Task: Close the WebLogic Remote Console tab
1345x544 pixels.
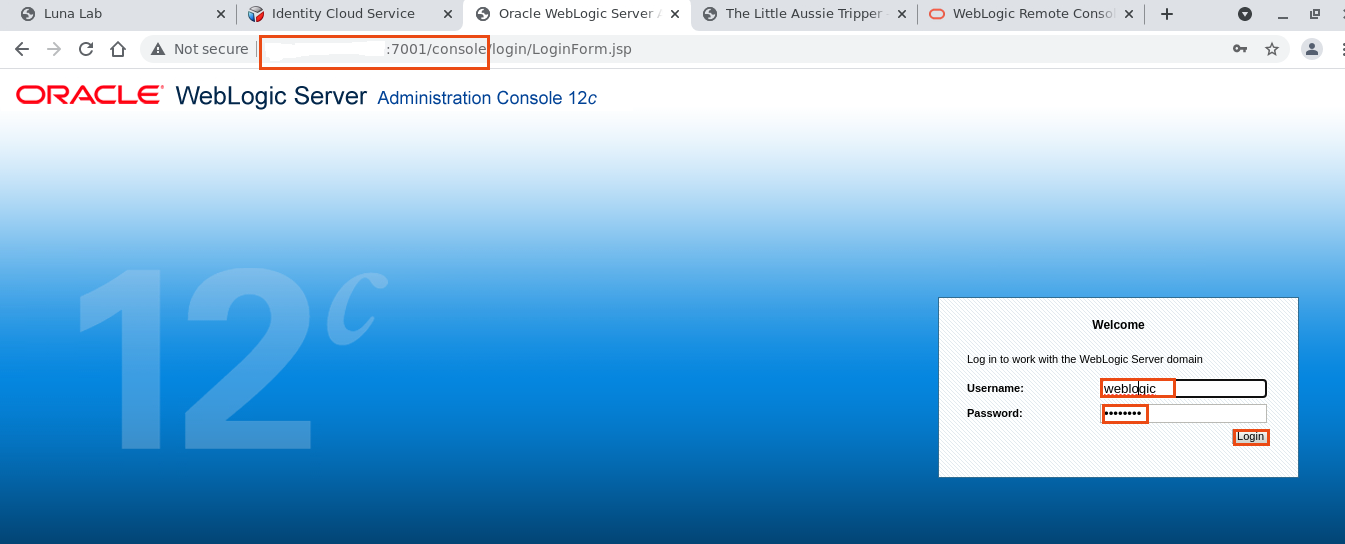Action: [x=1129, y=14]
